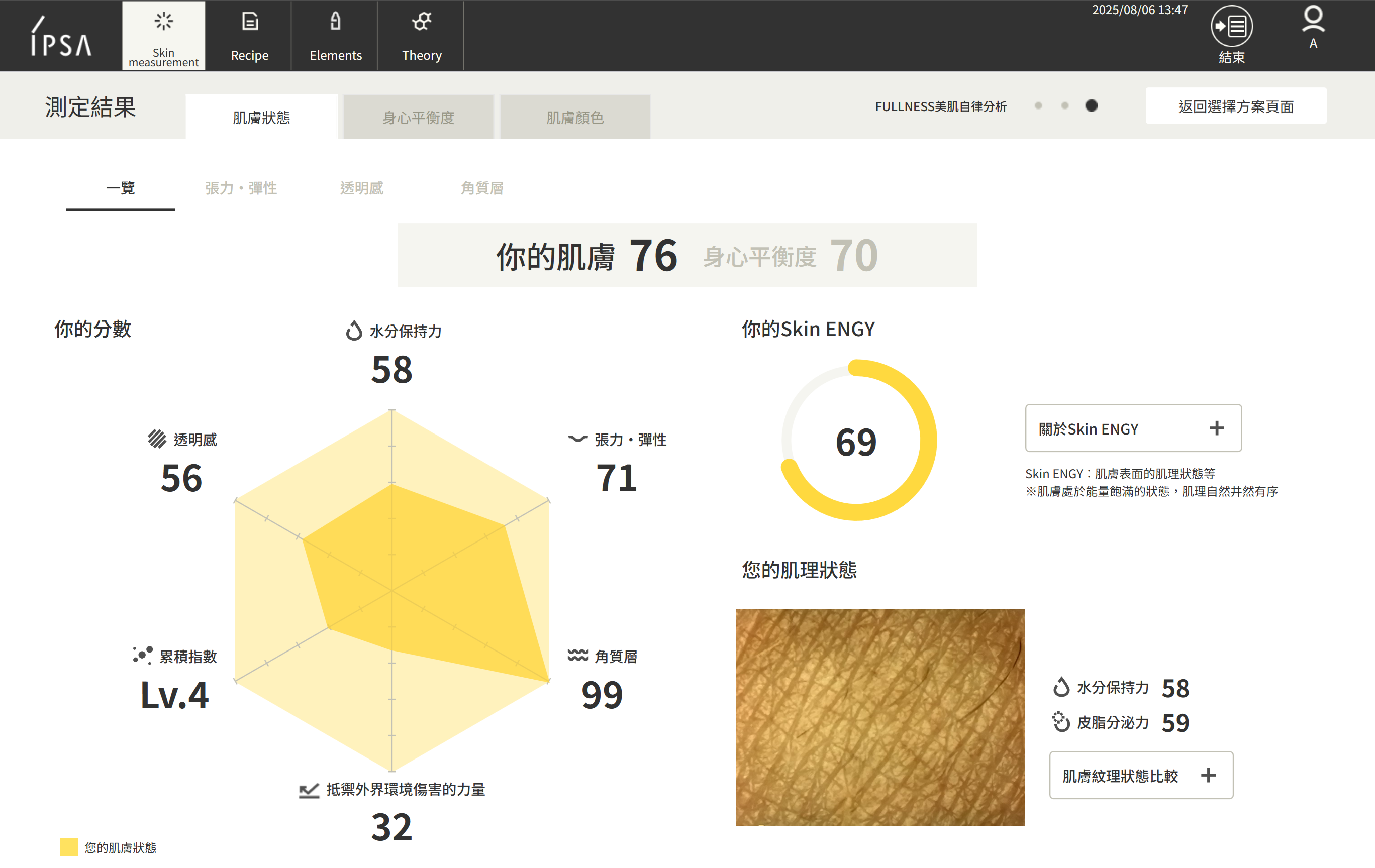The height and width of the screenshot is (868, 1375).
Task: Click the water droplet 水分保持力 icon
Action: pos(354,331)
